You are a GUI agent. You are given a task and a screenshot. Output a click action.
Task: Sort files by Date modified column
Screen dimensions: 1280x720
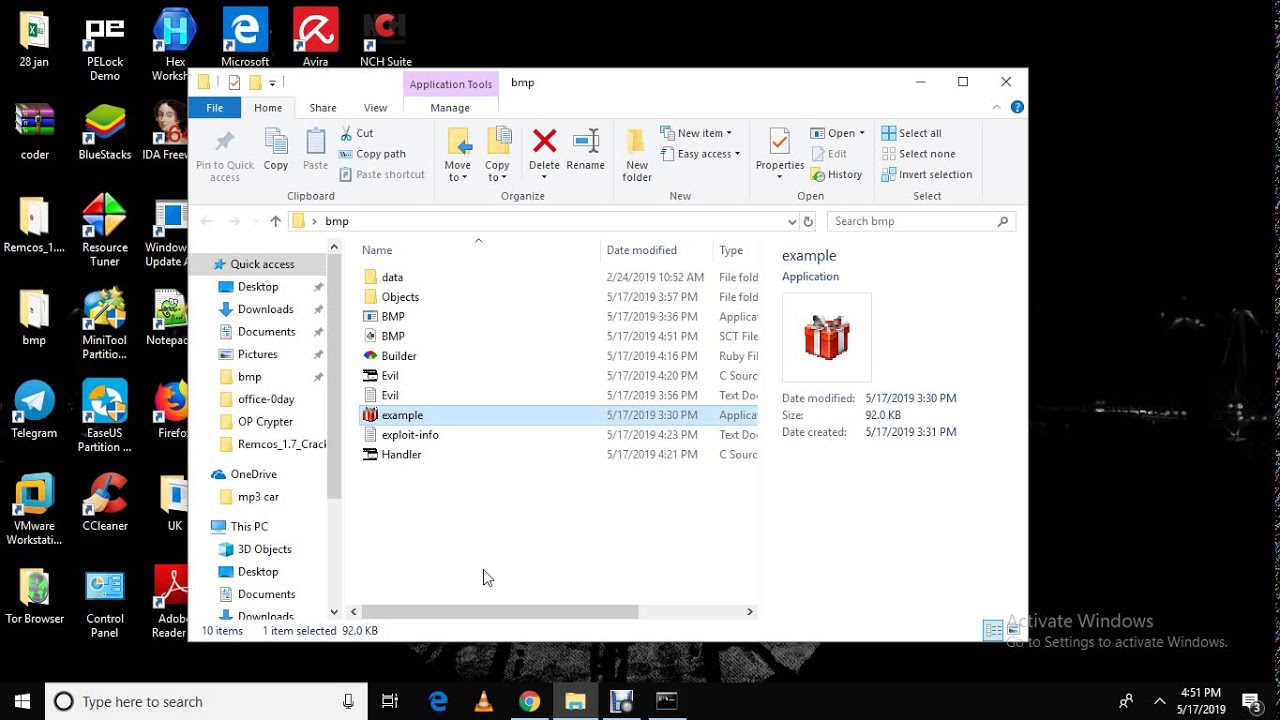[x=641, y=250]
